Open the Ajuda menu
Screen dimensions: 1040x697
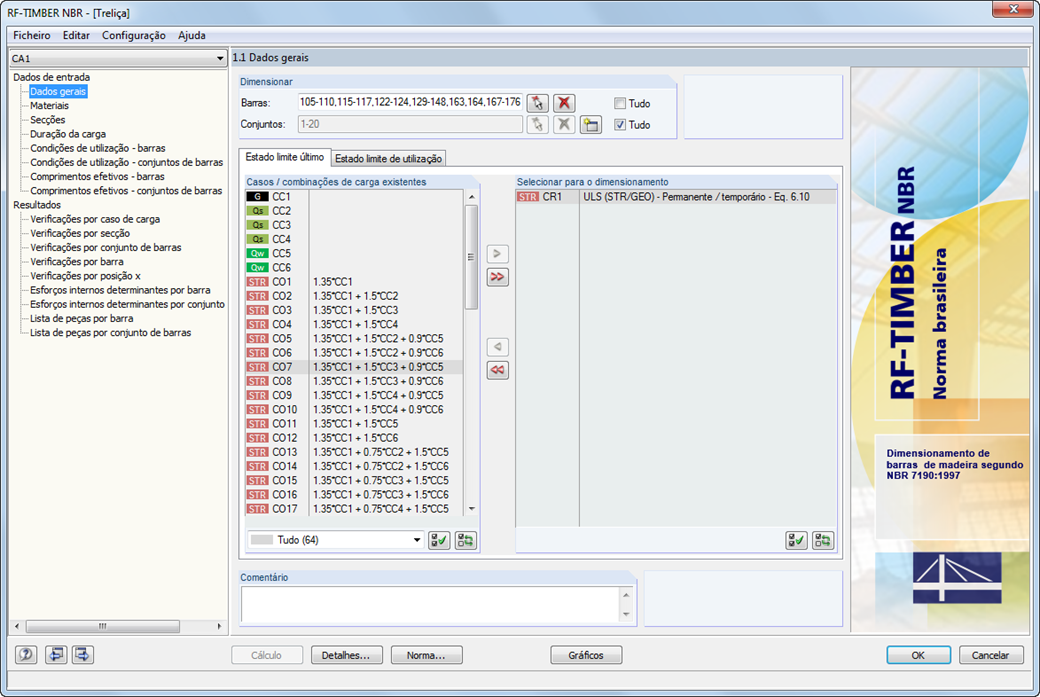pyautogui.click(x=192, y=35)
